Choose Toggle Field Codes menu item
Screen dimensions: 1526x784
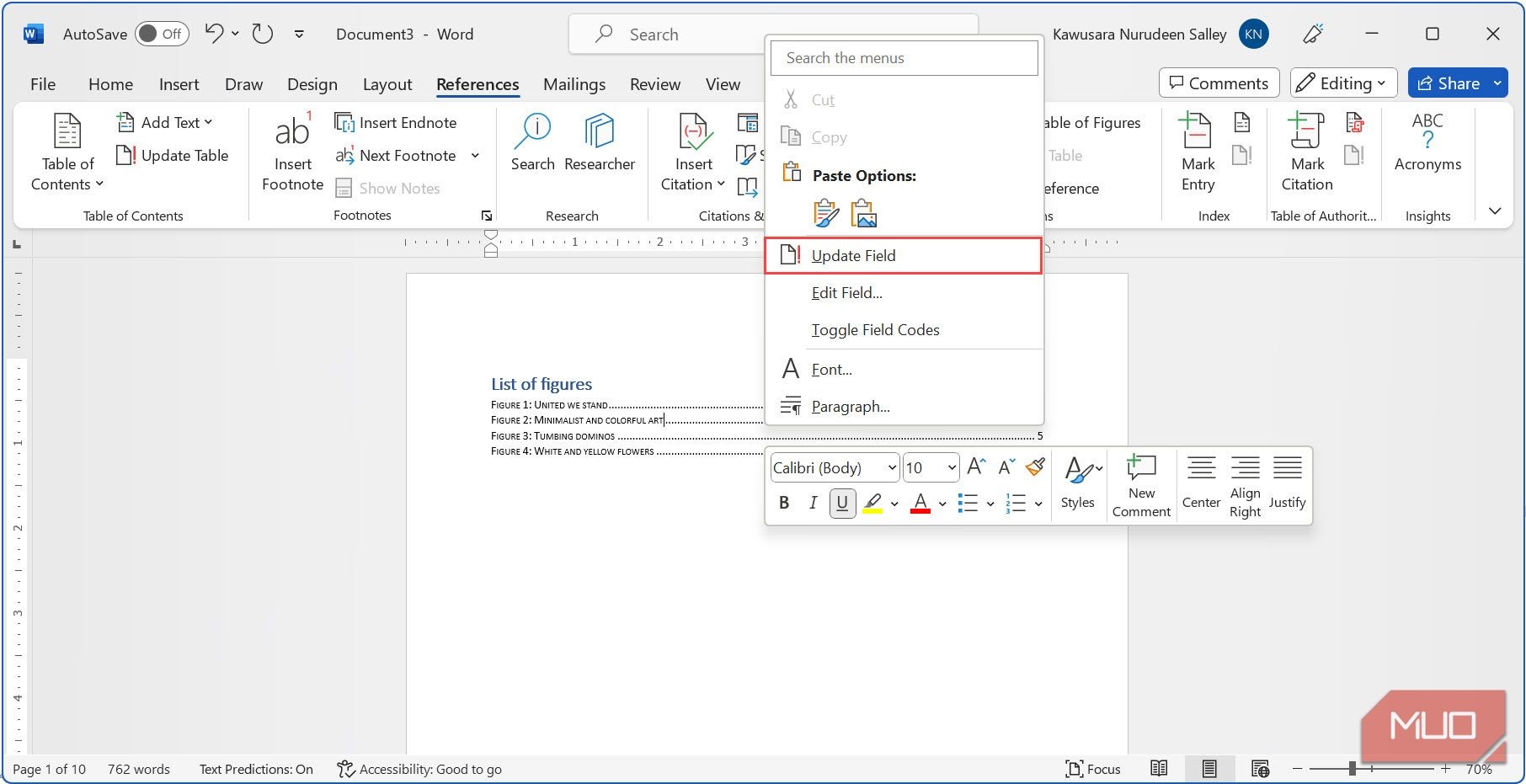[x=904, y=329]
